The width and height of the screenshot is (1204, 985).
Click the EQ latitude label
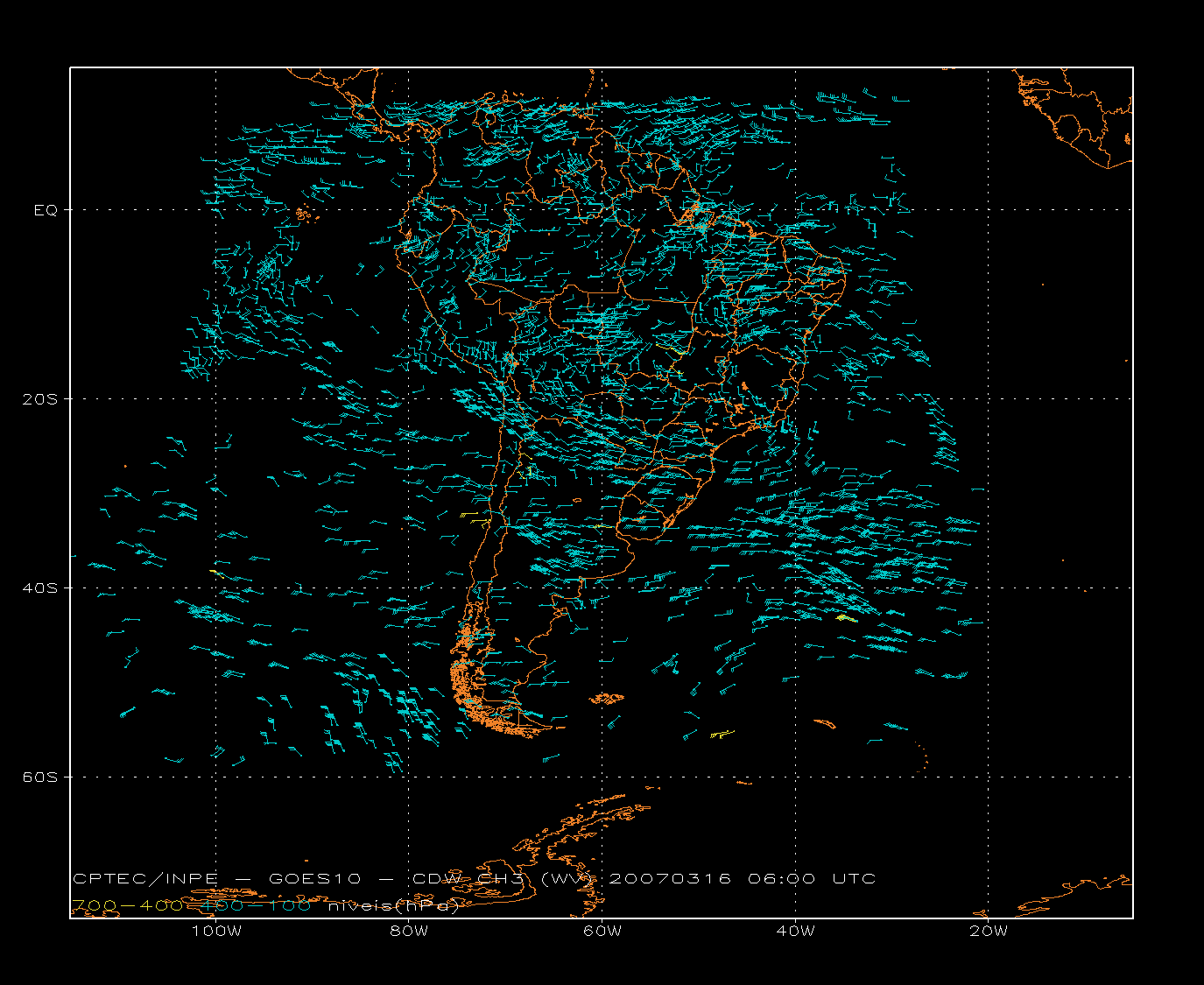(46, 210)
